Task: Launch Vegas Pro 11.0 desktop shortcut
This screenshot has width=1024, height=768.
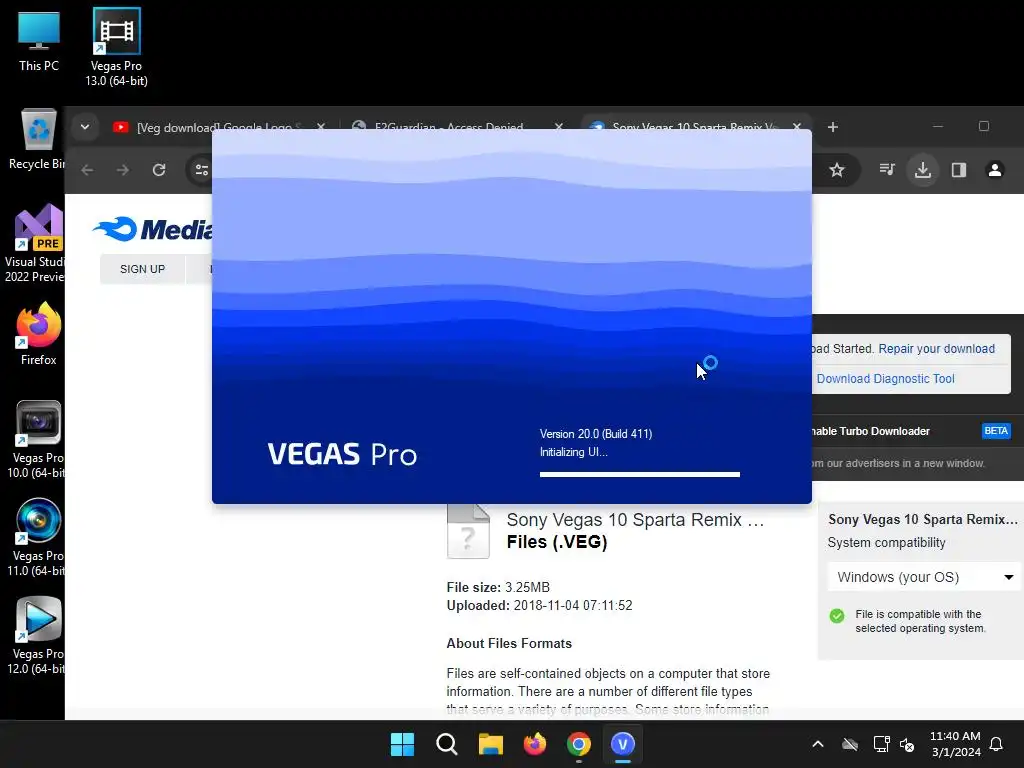Action: click(37, 537)
